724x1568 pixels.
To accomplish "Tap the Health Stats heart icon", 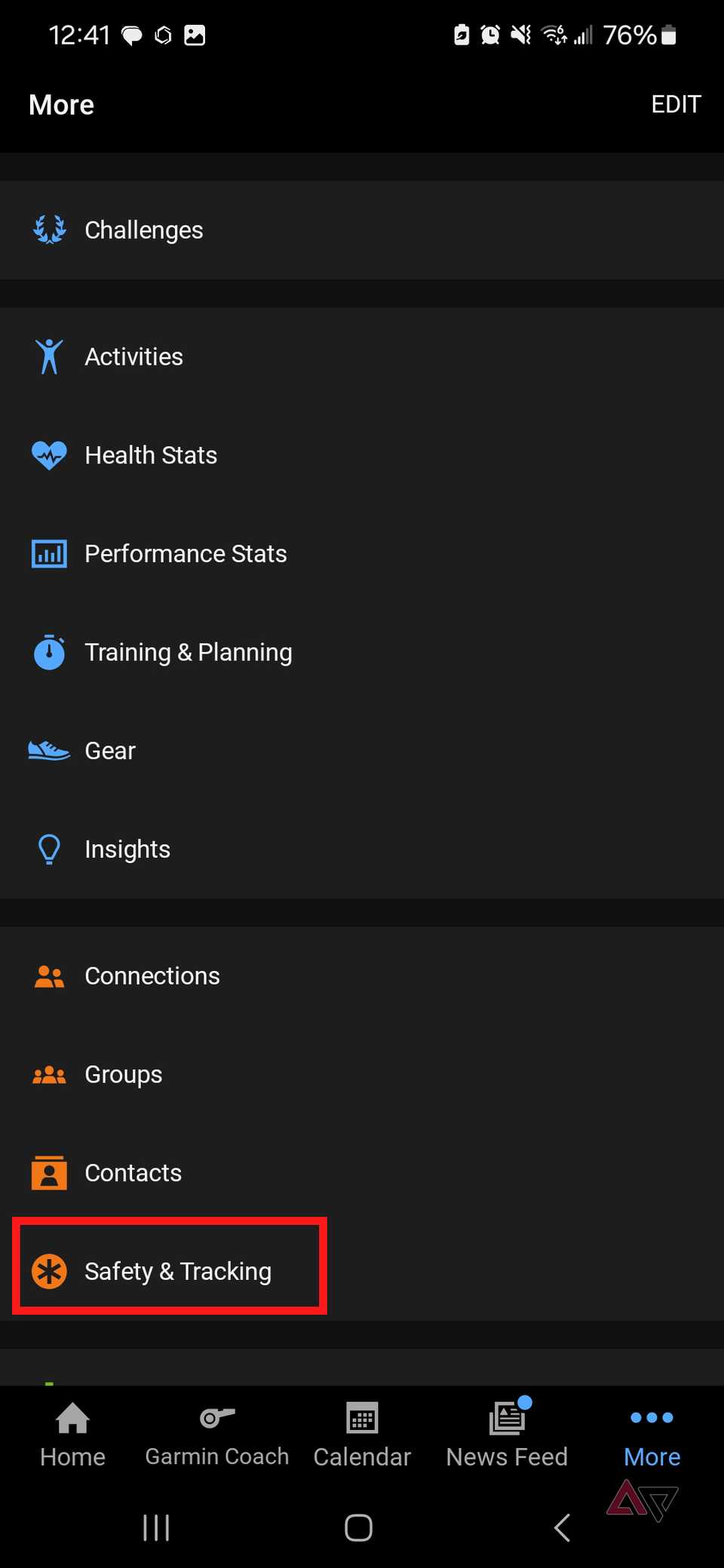I will point(50,455).
